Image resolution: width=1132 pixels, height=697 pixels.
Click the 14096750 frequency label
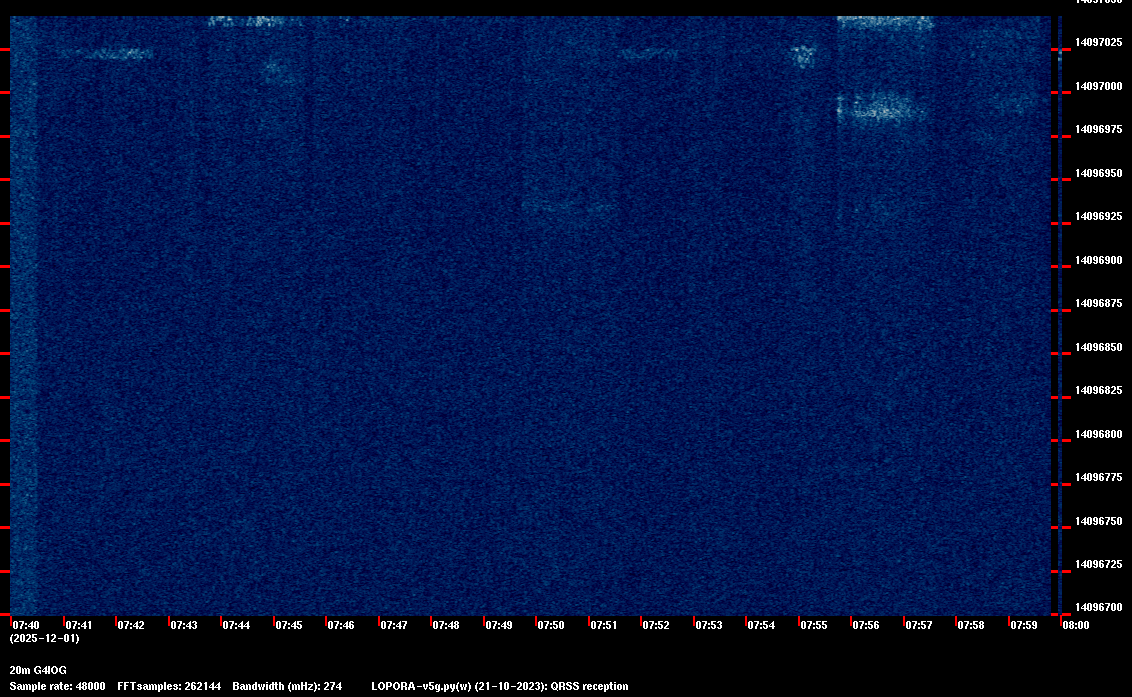point(1099,521)
